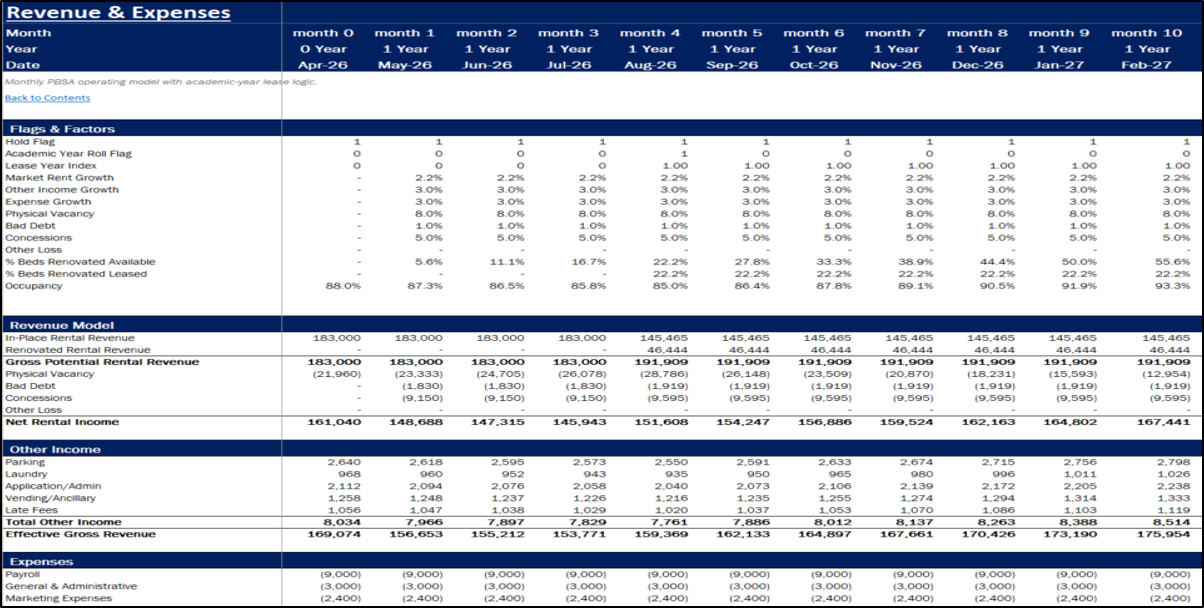
Task: Select the Physical Vacancy revenue row label
Action: [49, 374]
